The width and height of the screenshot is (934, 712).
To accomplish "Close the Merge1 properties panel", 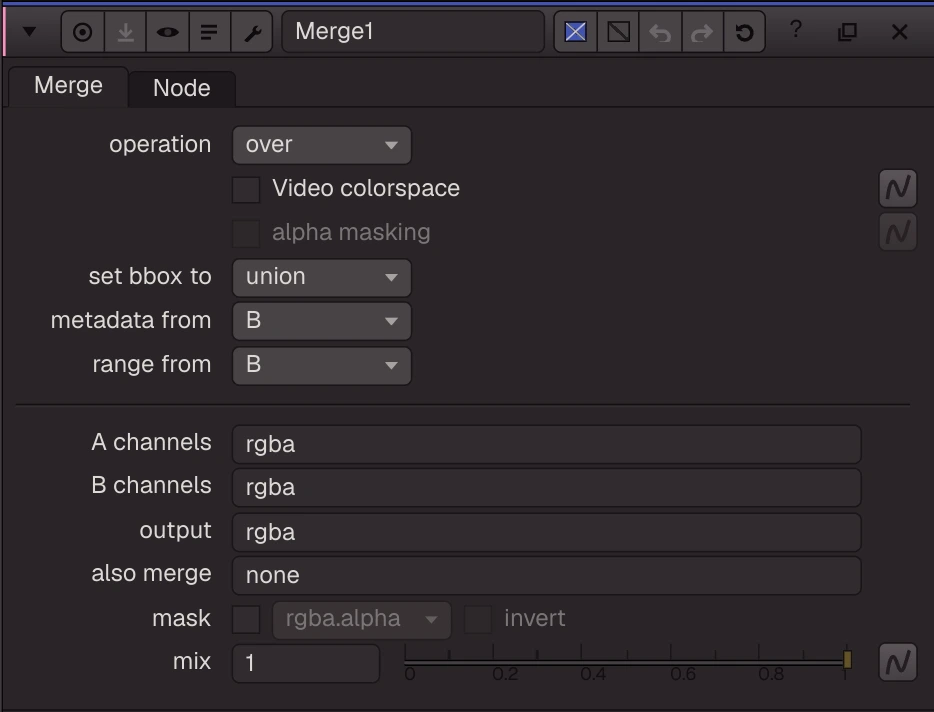I will click(x=899, y=32).
